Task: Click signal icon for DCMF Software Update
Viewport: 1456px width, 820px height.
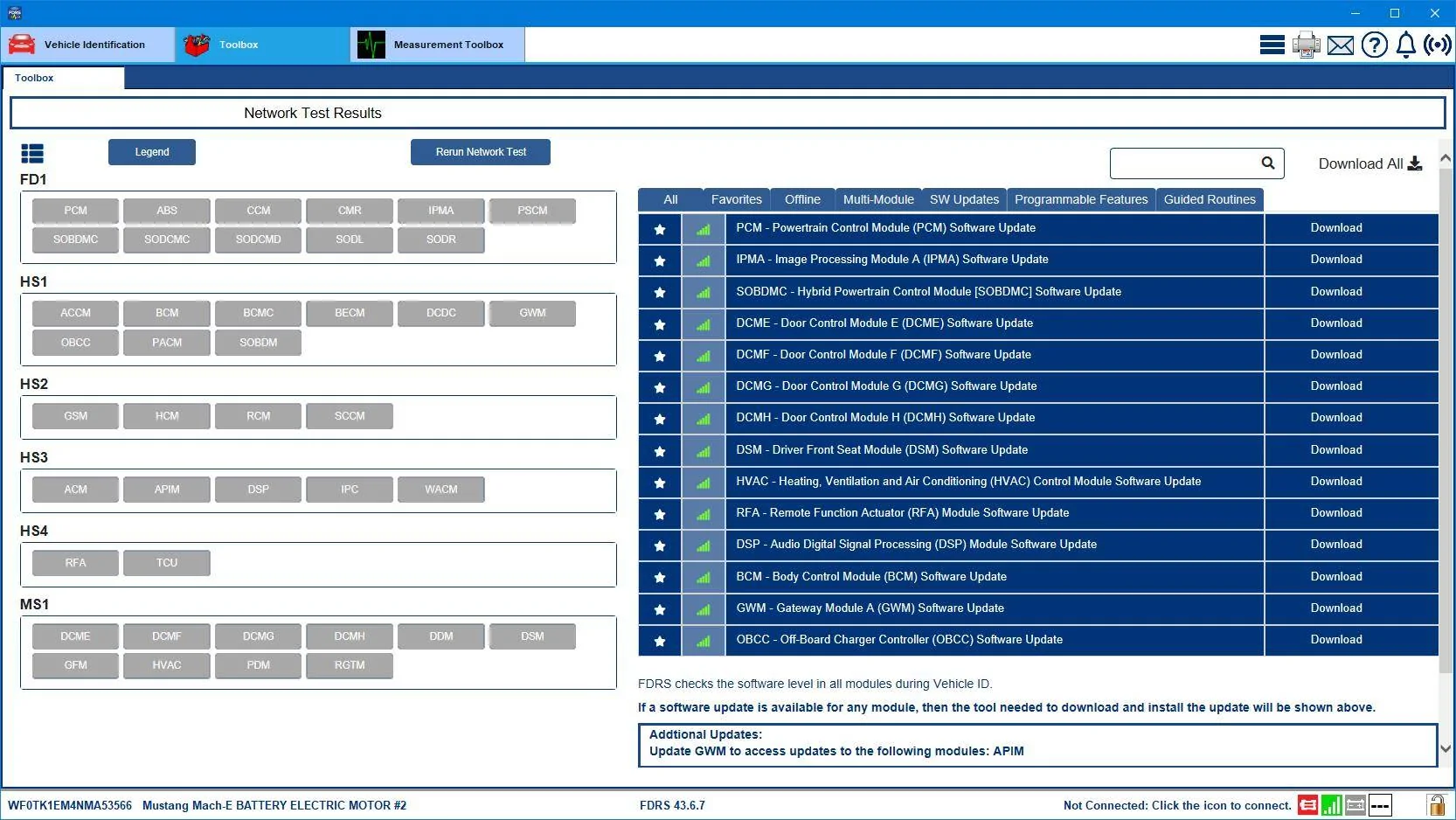Action: coord(704,356)
